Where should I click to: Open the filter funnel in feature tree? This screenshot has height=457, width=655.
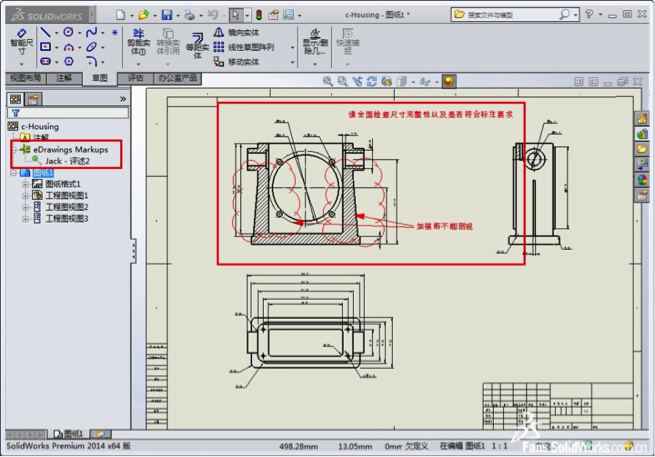(15, 113)
